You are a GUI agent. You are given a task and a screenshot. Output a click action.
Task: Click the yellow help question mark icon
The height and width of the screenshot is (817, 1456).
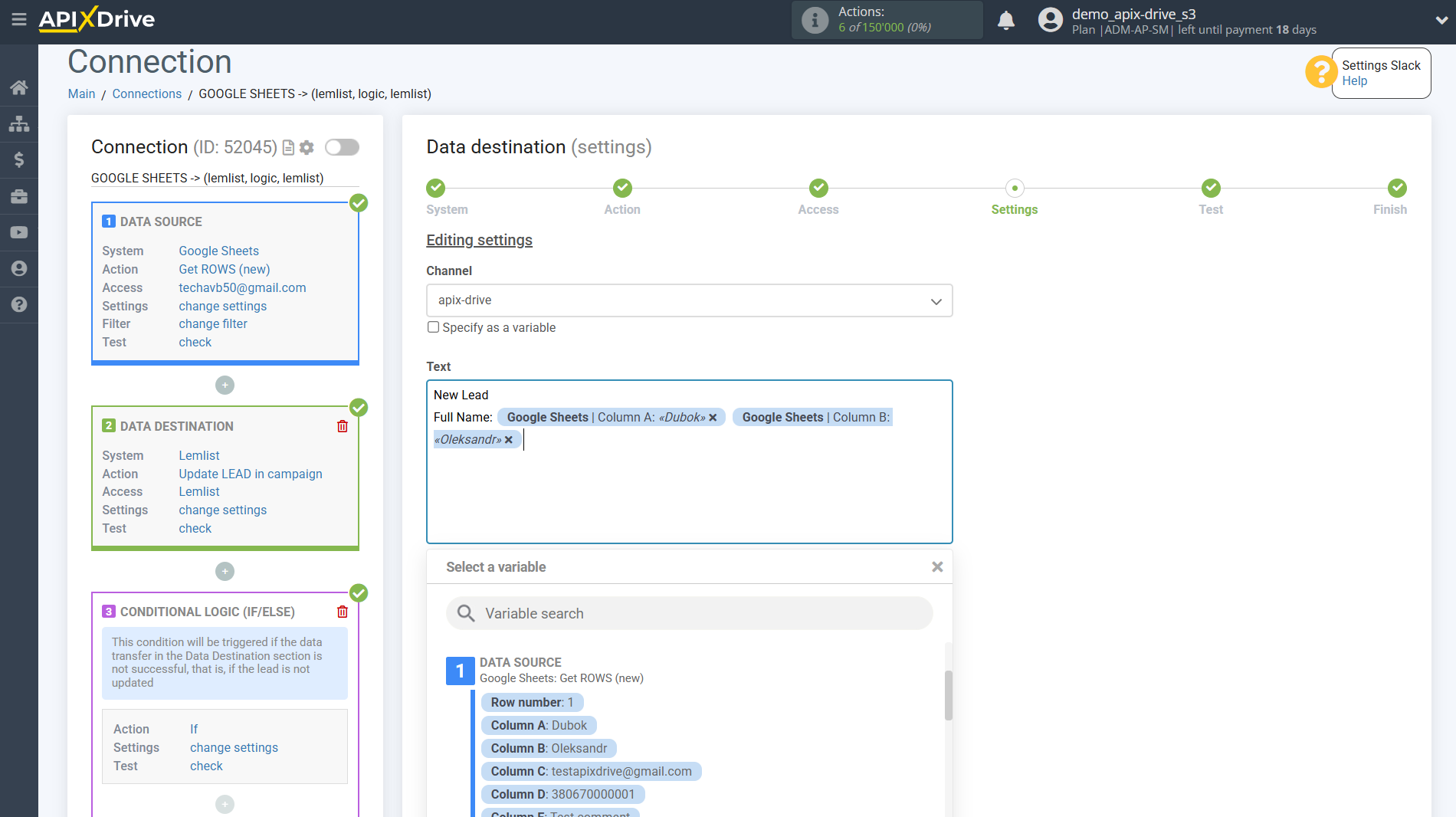(1320, 72)
